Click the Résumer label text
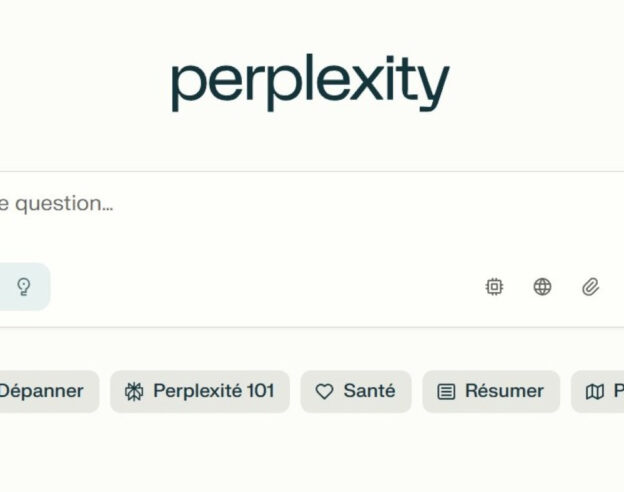 coord(504,390)
